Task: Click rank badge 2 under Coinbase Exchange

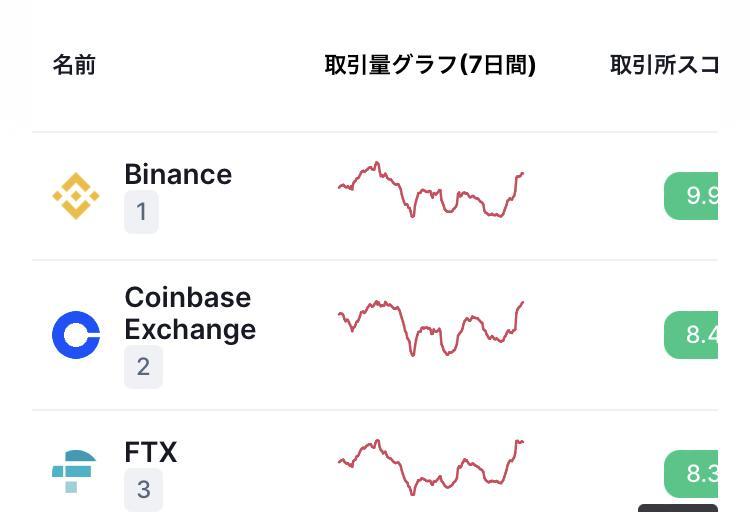Action: click(x=143, y=367)
